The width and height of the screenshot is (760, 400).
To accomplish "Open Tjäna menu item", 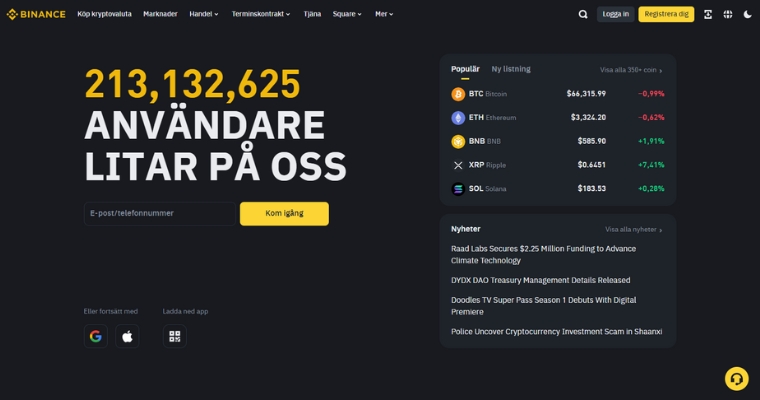I will click(x=312, y=14).
